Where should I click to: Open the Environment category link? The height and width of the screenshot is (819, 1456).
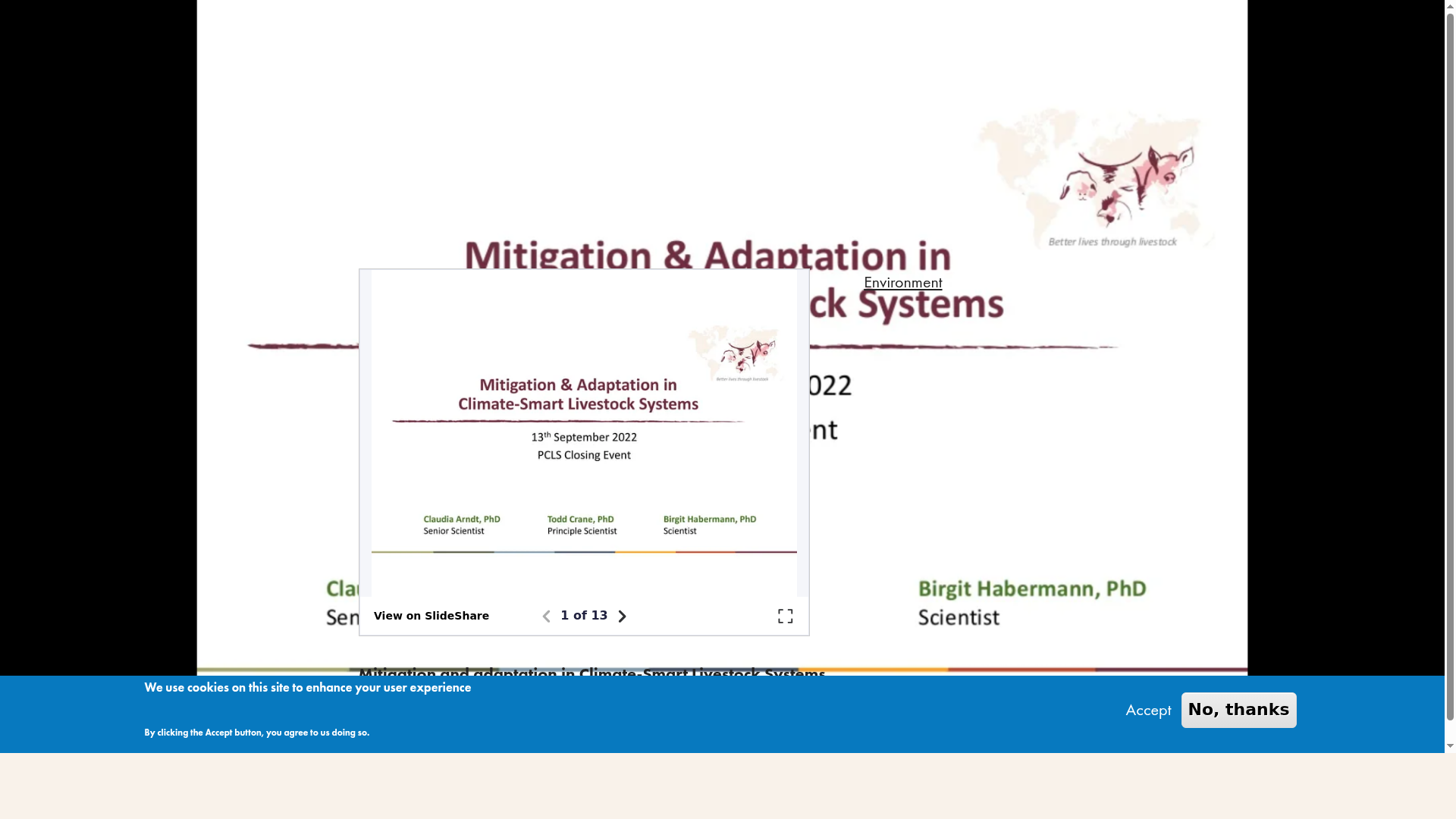[902, 283]
